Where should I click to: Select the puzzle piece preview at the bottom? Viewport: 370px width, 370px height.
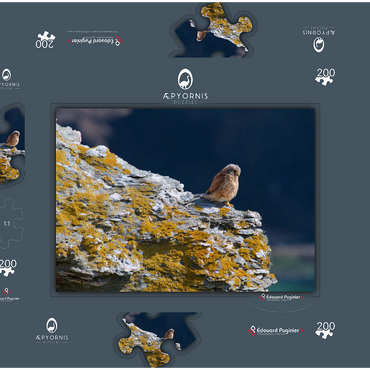click(x=157, y=339)
